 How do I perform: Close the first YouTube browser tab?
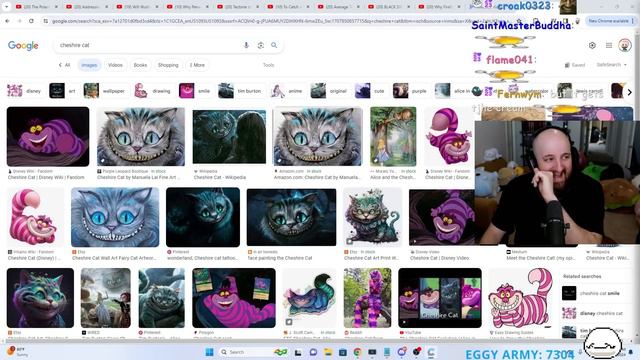pos(56,7)
